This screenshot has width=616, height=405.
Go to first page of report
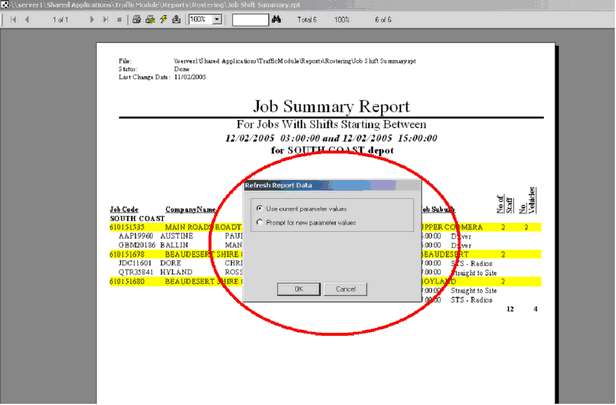(13, 19)
